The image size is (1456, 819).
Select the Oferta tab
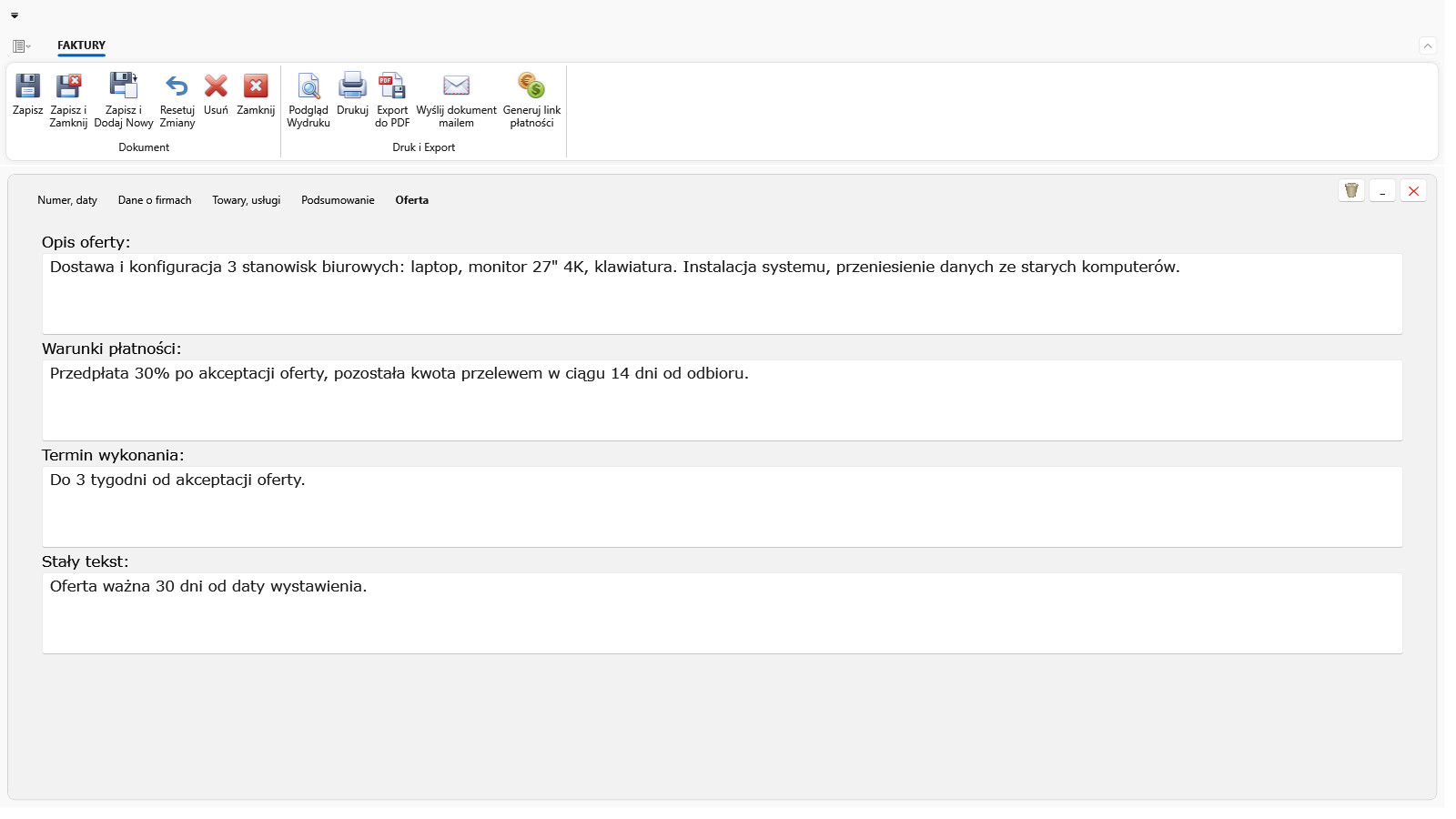pos(411,200)
